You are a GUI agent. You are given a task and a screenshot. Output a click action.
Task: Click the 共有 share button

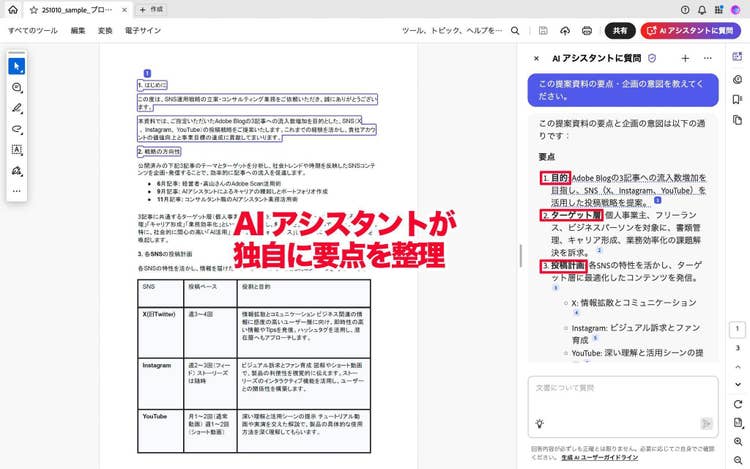[x=620, y=31]
